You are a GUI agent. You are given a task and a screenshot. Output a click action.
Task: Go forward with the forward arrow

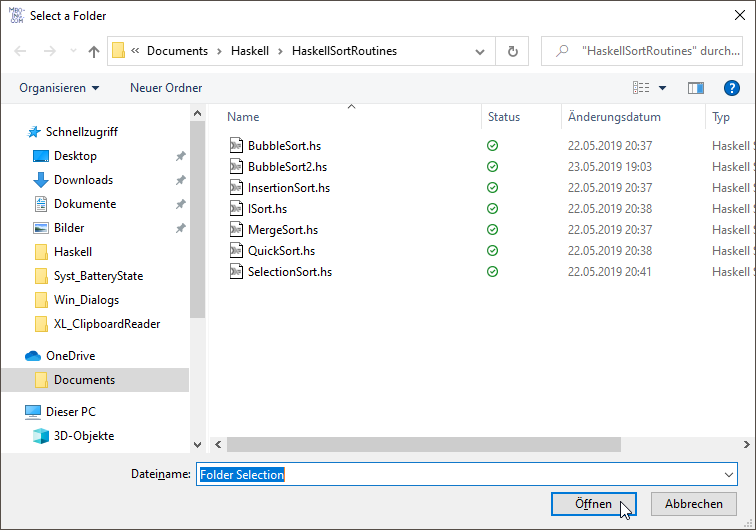click(x=50, y=51)
